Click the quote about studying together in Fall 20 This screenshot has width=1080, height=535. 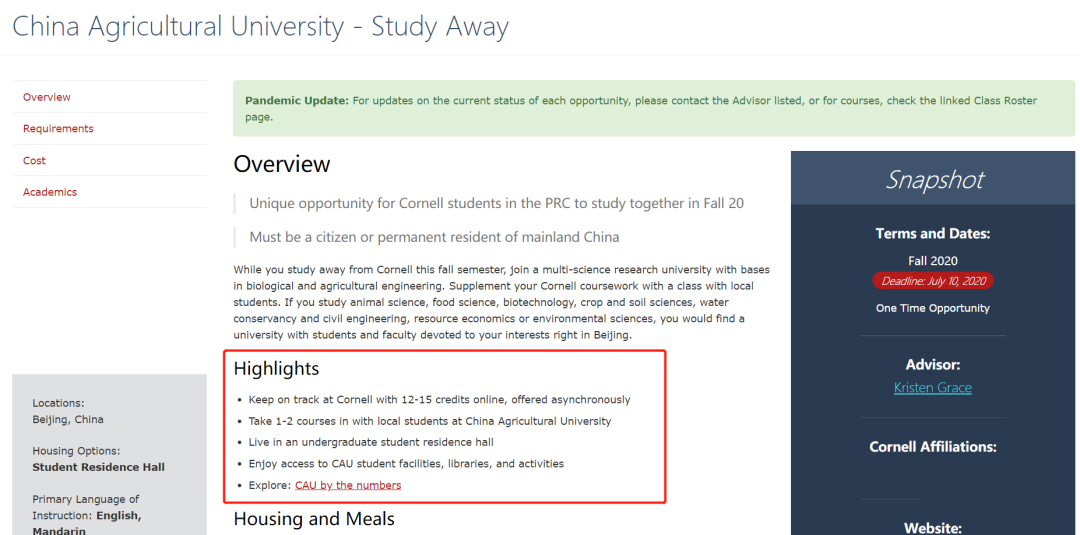(x=496, y=203)
